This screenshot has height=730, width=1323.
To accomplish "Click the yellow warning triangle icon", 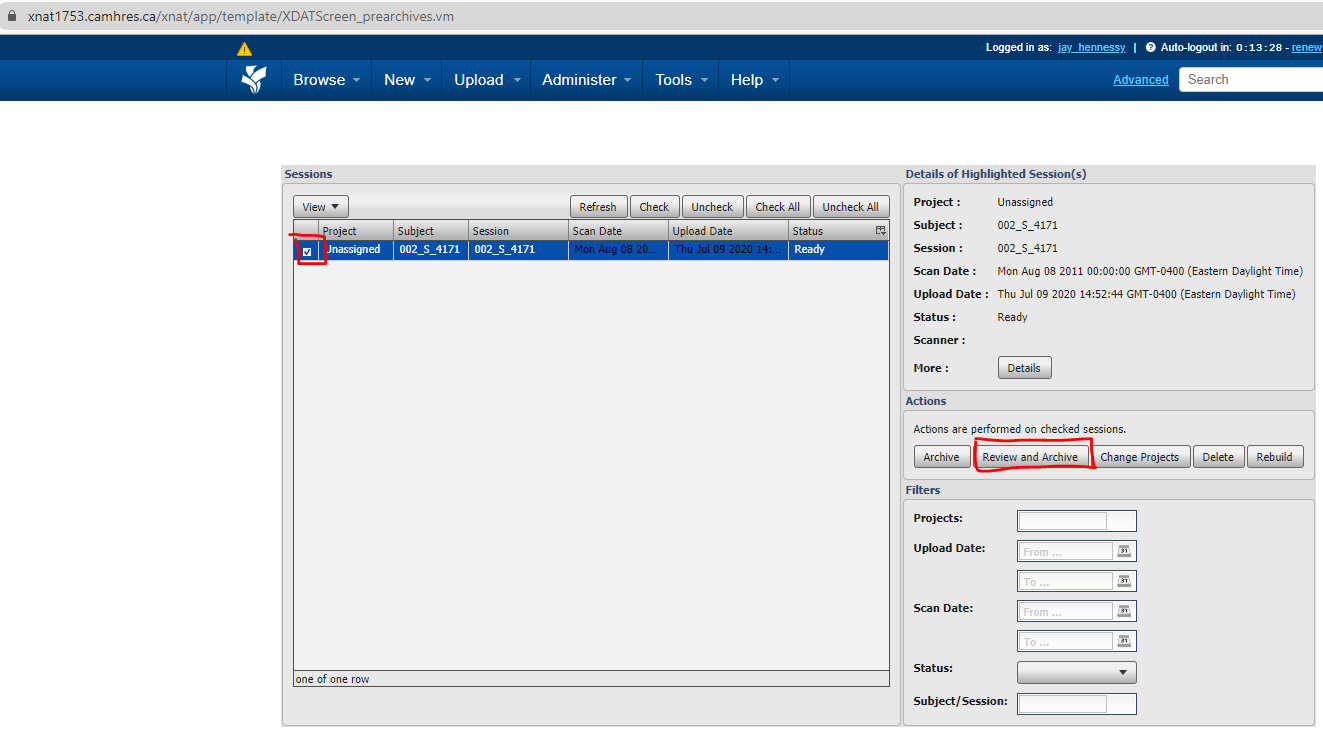I will (245, 48).
